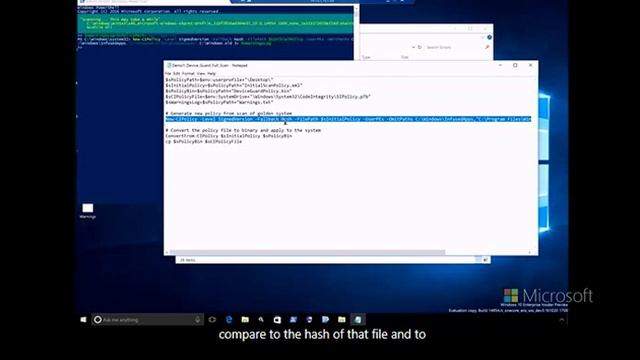640x360 pixels.
Task: Maximize the Notepad window
Action: tap(515, 65)
